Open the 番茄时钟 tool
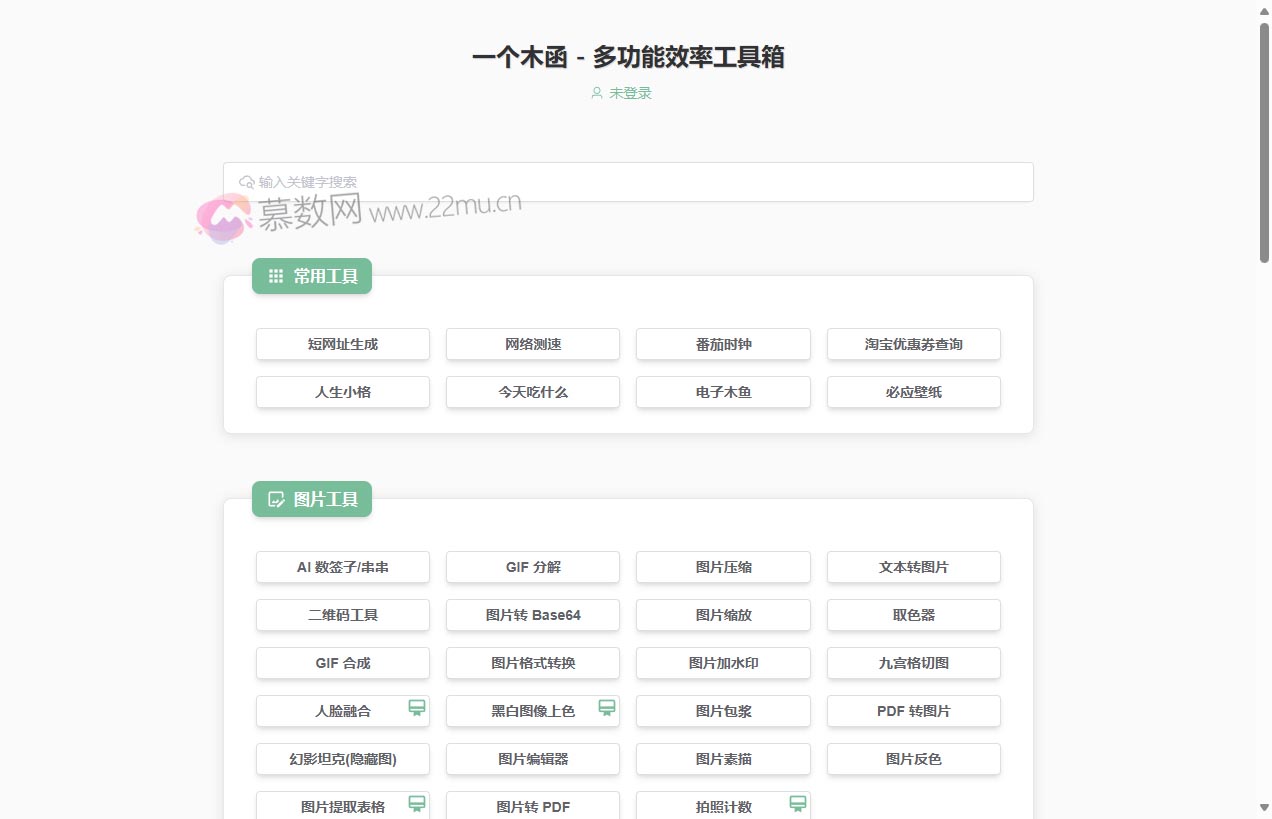This screenshot has height=819, width=1272. pos(723,344)
